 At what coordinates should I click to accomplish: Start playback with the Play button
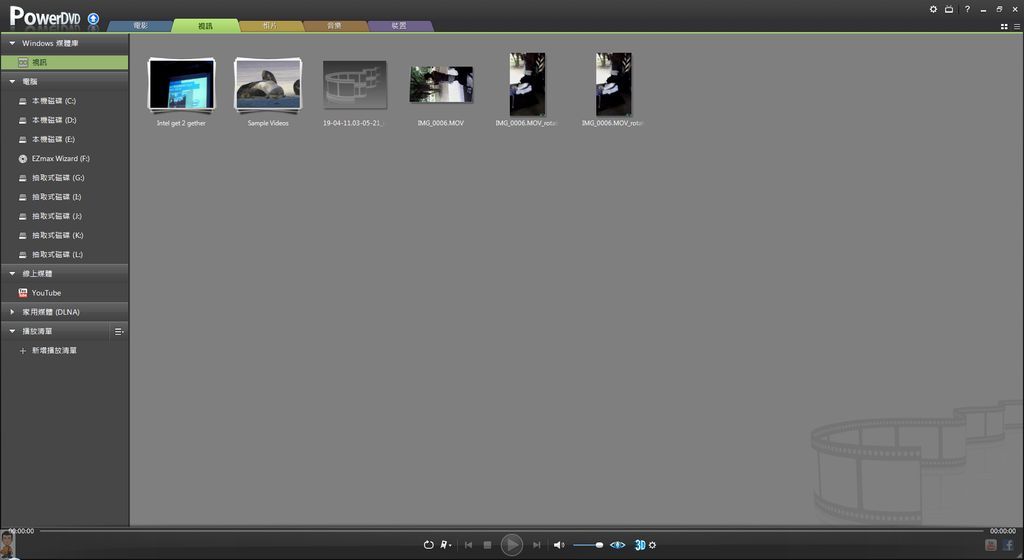(511, 544)
